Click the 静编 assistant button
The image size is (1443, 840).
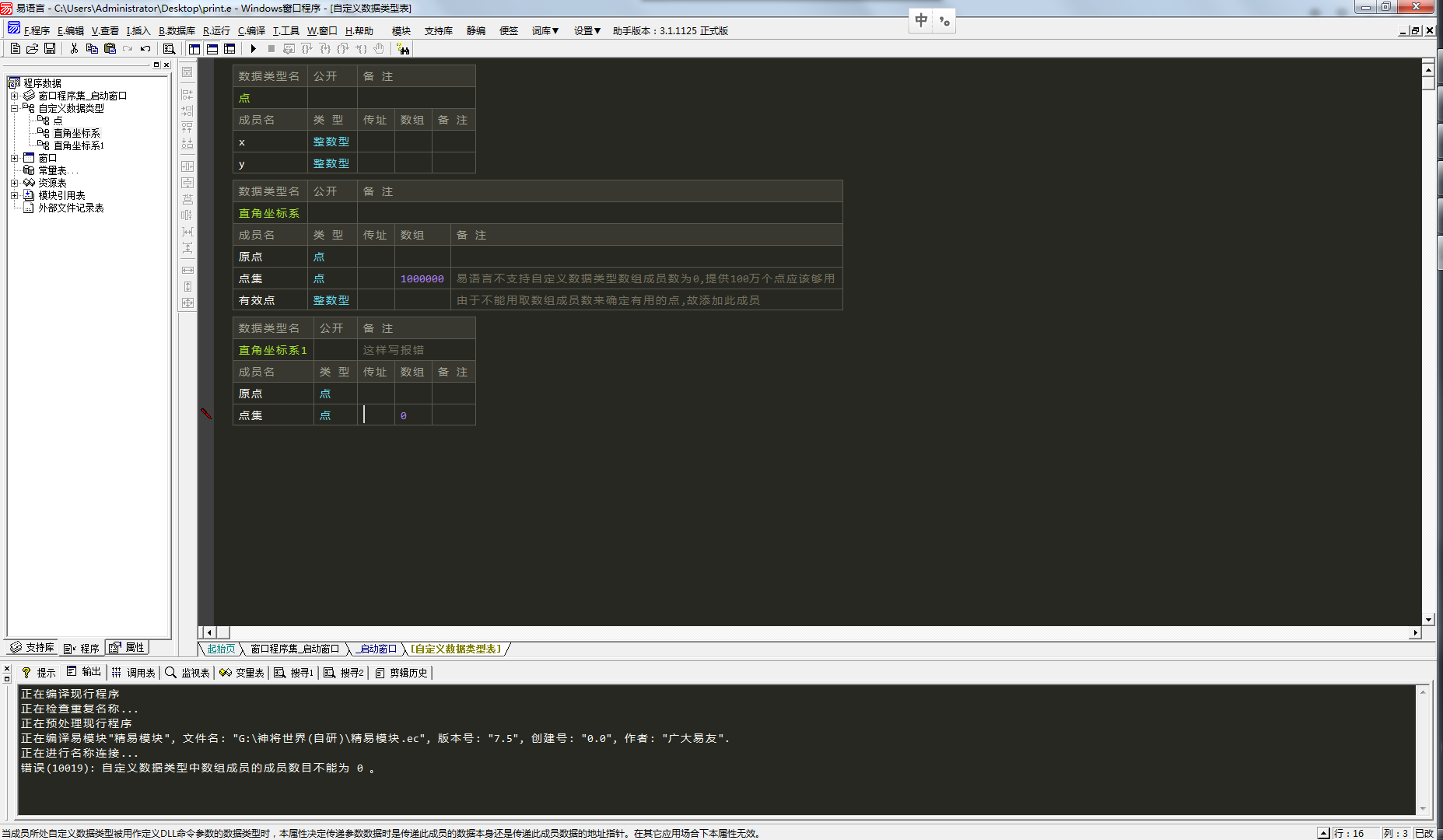[476, 31]
